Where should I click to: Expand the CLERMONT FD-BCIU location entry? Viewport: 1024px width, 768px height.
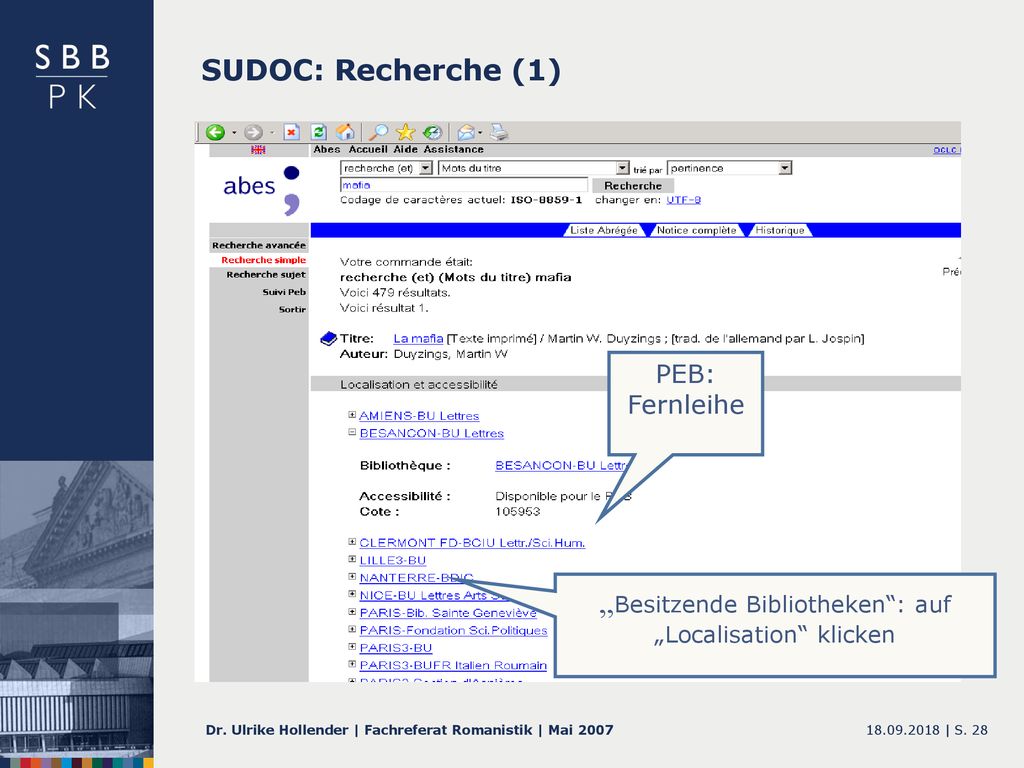tap(352, 541)
